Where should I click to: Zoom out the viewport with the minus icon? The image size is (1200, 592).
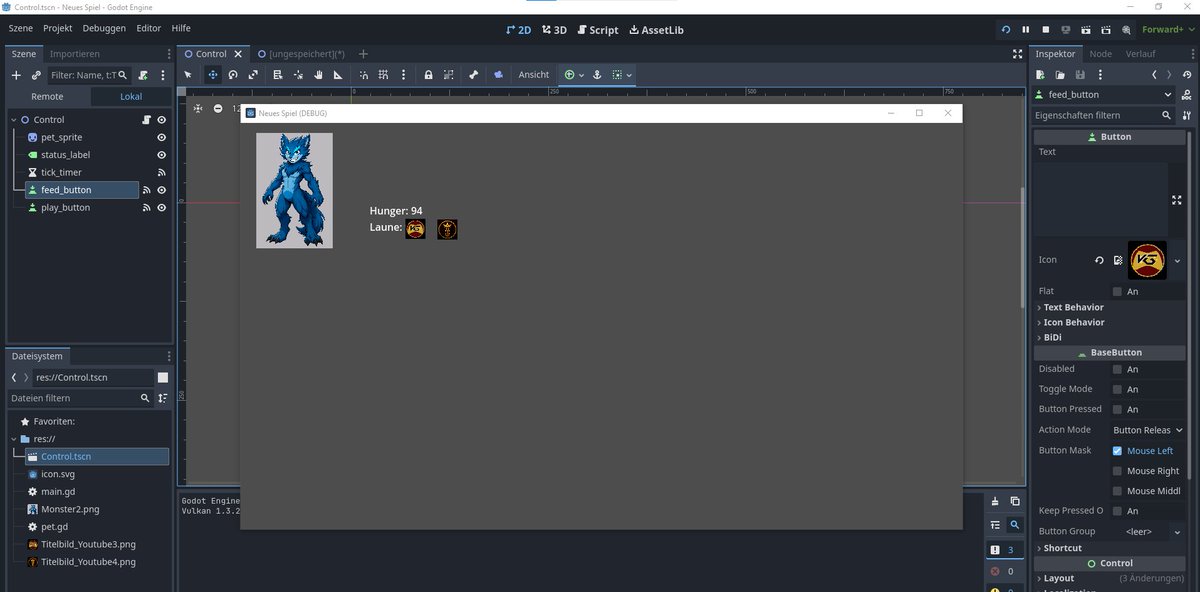pyautogui.click(x=218, y=108)
